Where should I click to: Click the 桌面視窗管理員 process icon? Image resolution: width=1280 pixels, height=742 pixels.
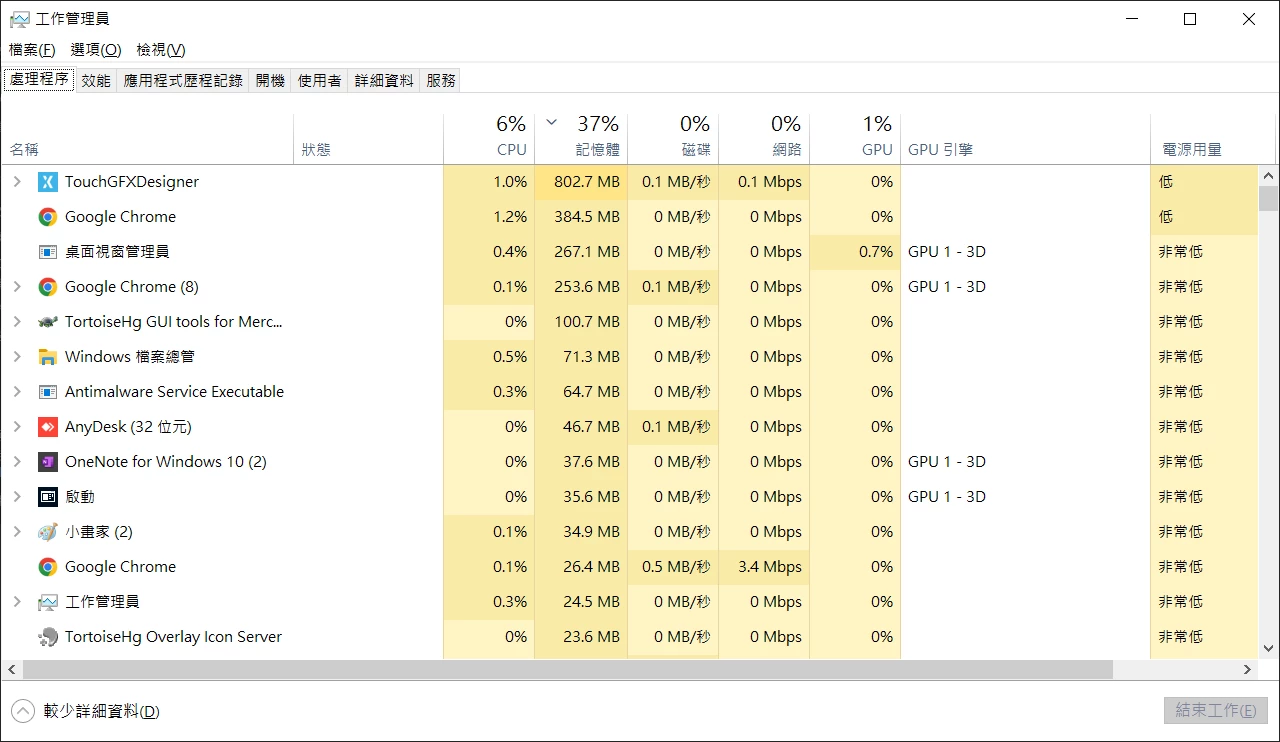tap(47, 252)
